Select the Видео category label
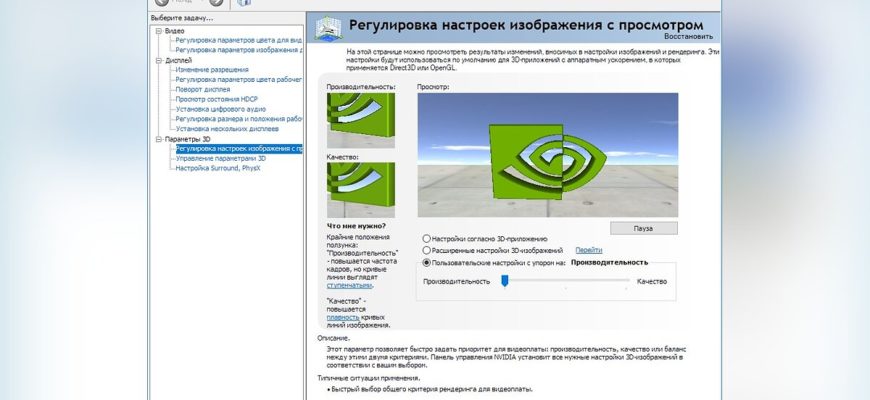 (174, 31)
